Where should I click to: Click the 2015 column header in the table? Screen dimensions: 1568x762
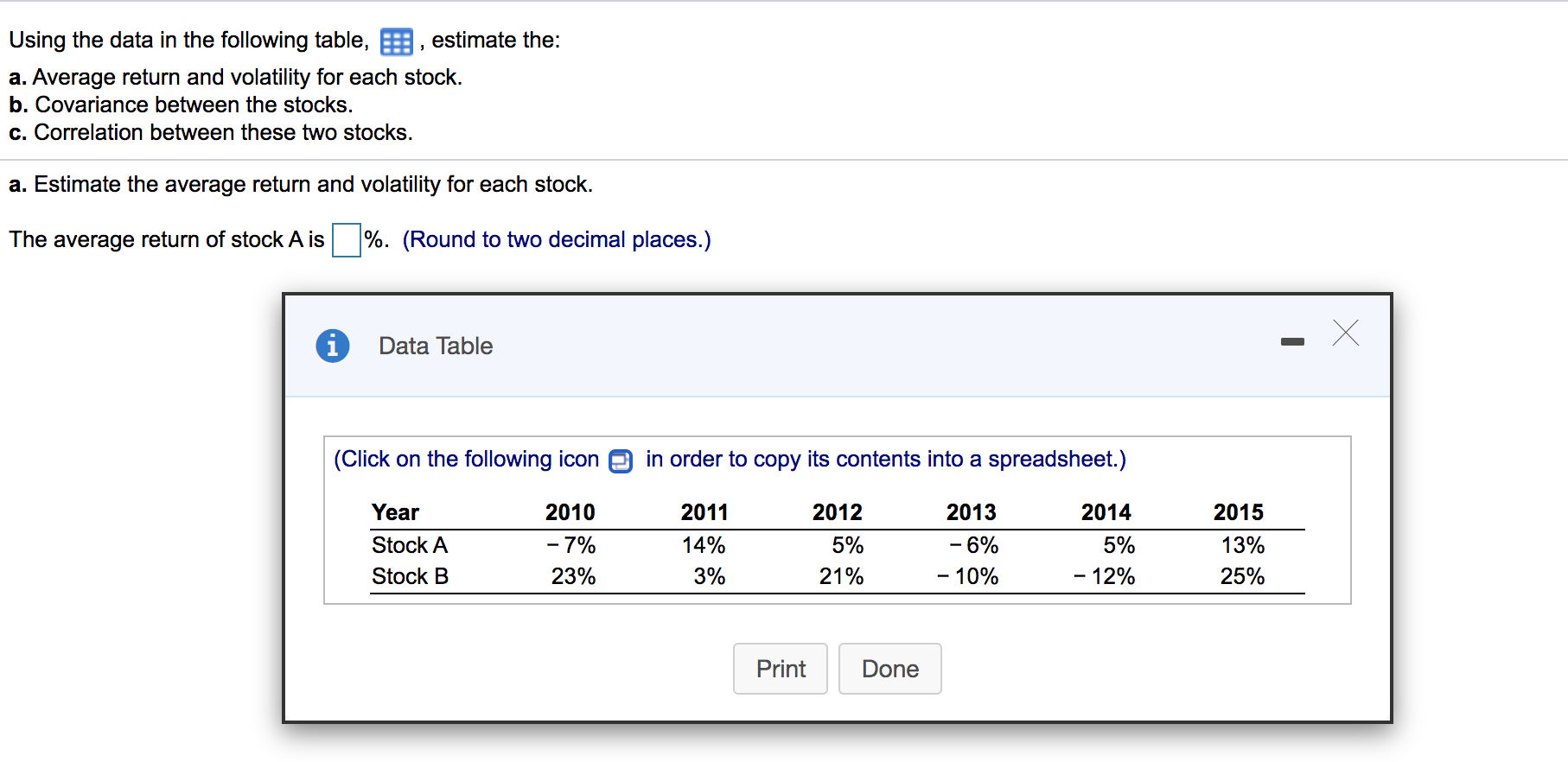1238,511
